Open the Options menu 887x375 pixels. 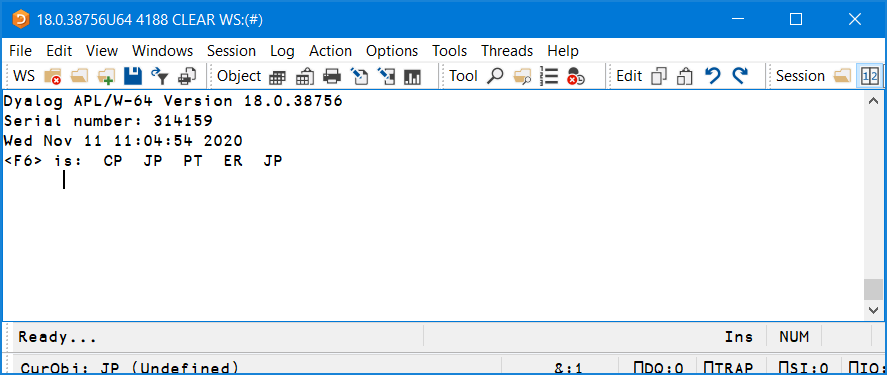point(392,51)
